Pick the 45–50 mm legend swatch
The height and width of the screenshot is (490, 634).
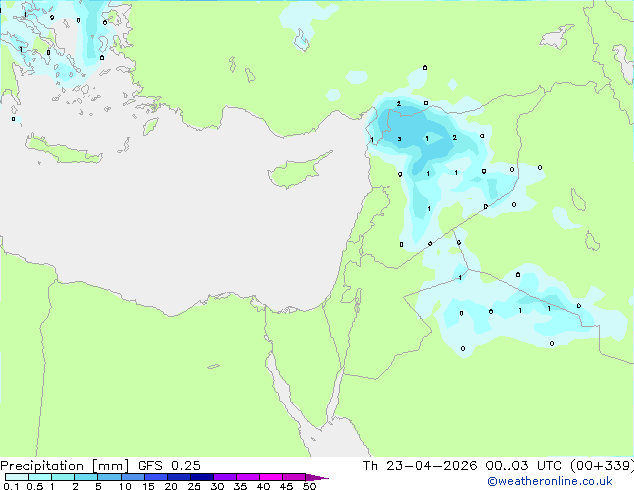[x=294, y=477]
